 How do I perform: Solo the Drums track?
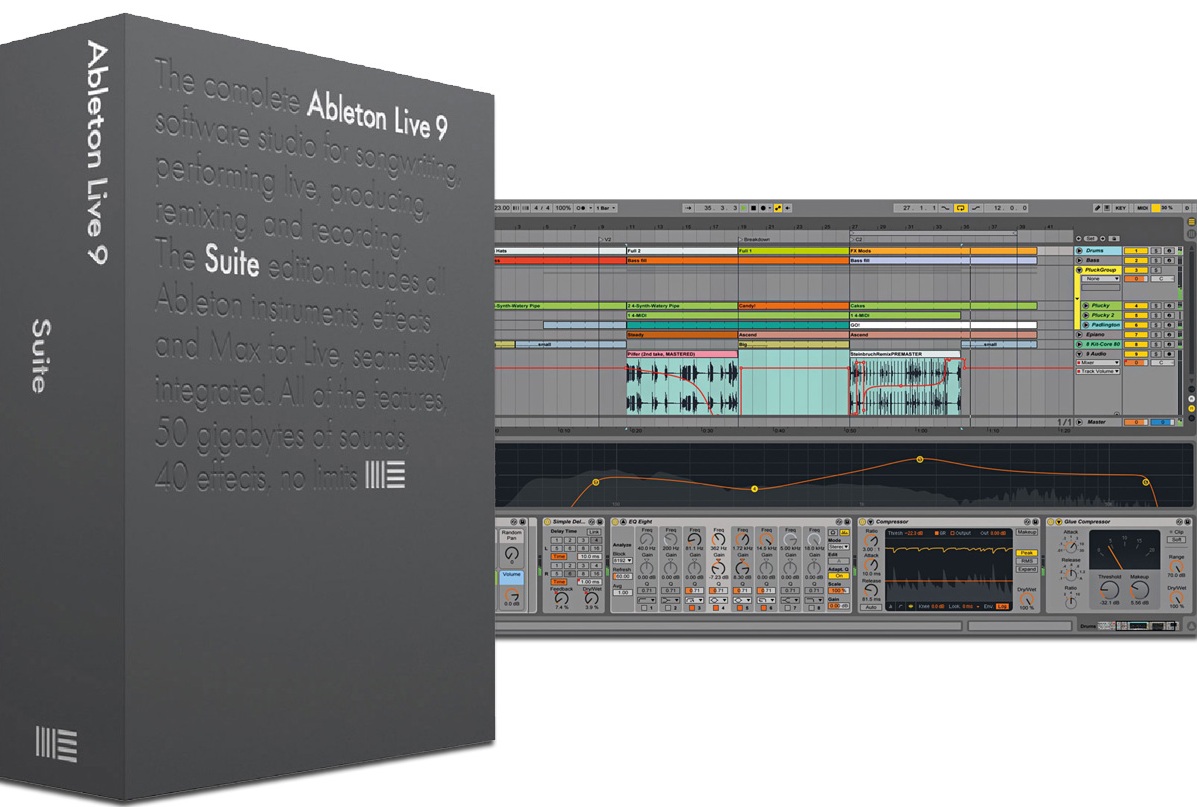tap(1156, 250)
